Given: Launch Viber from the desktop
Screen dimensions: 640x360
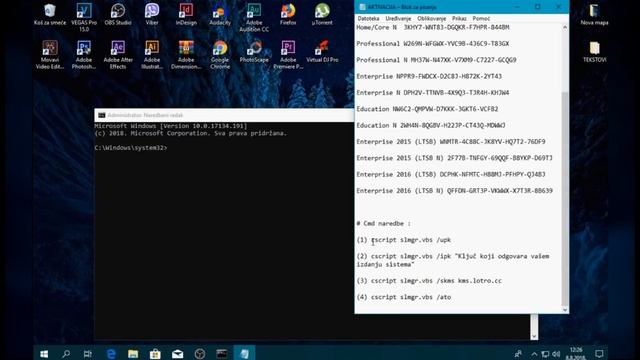Looking at the screenshot, I should (152, 14).
